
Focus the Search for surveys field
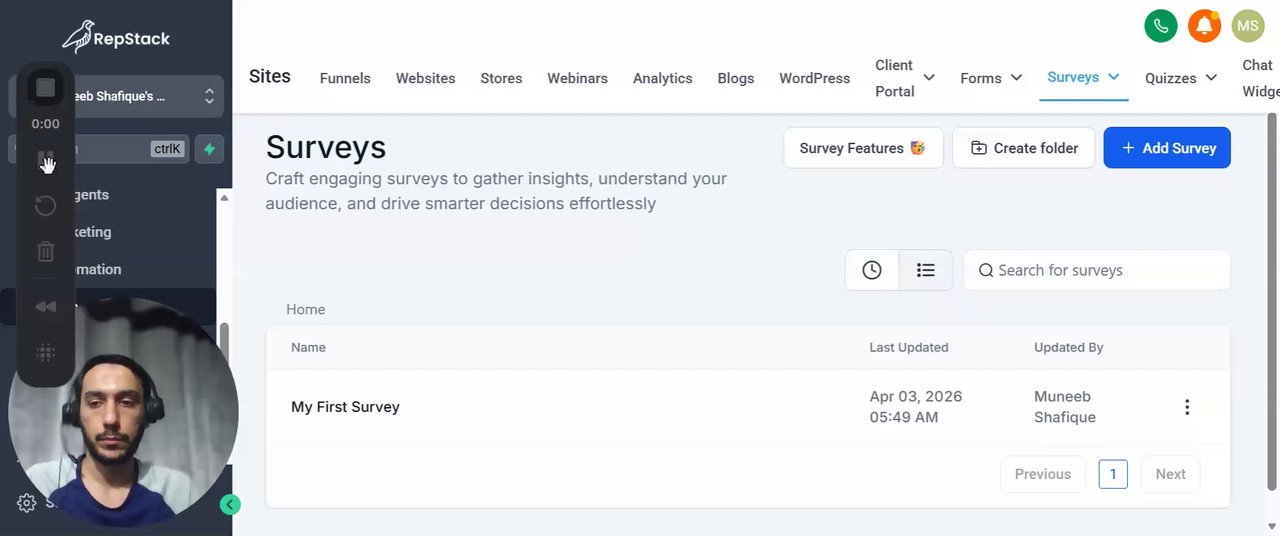point(1106,270)
